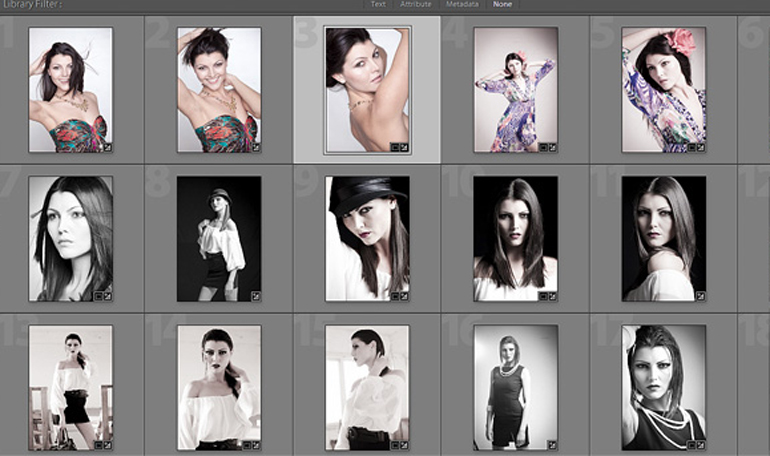
Task: Click the develop adjustments badge on photo 8
Action: click(255, 296)
